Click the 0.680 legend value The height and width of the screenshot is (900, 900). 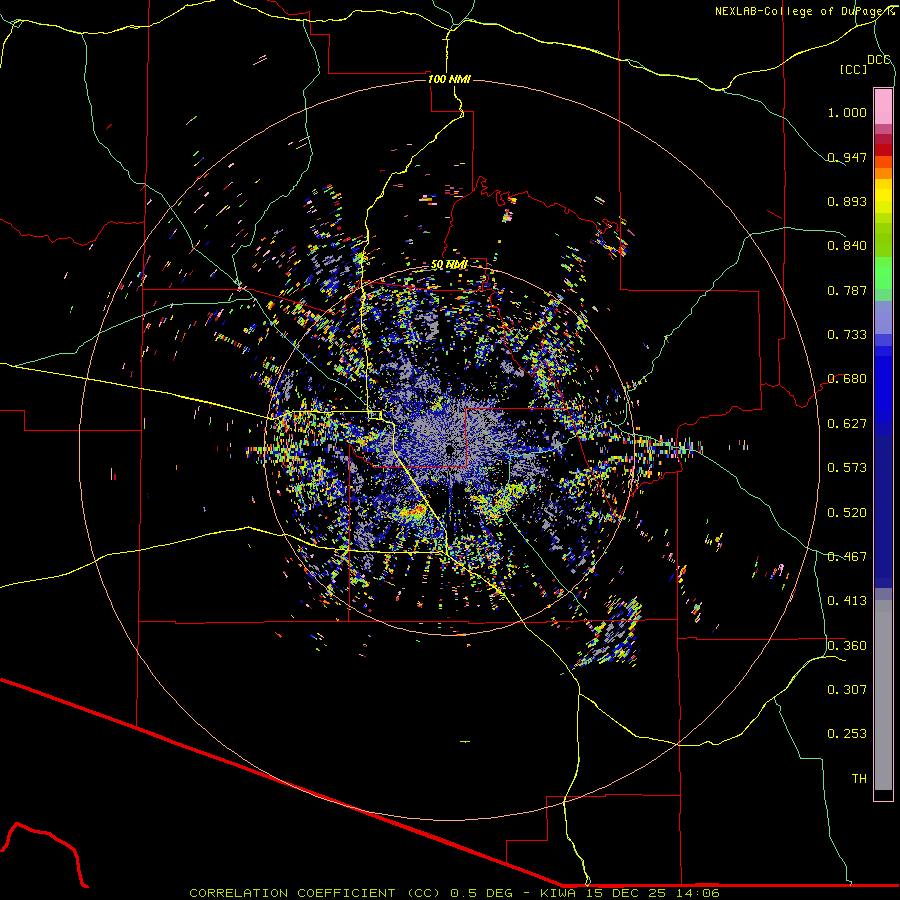(847, 379)
